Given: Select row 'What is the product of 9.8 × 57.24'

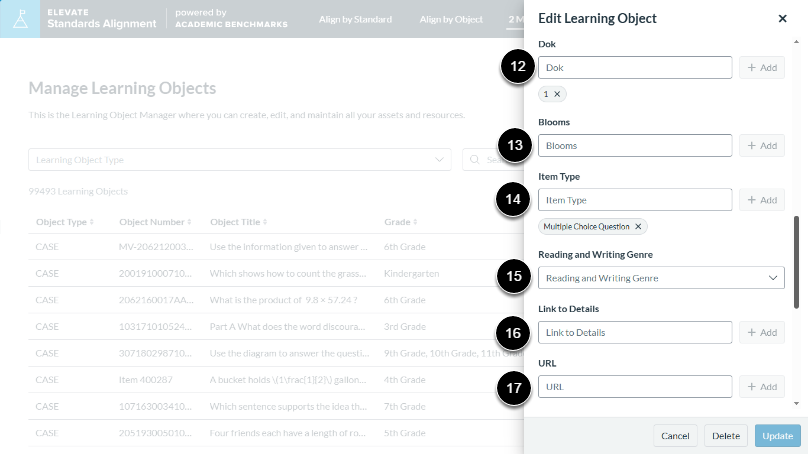Looking at the screenshot, I should point(276,300).
